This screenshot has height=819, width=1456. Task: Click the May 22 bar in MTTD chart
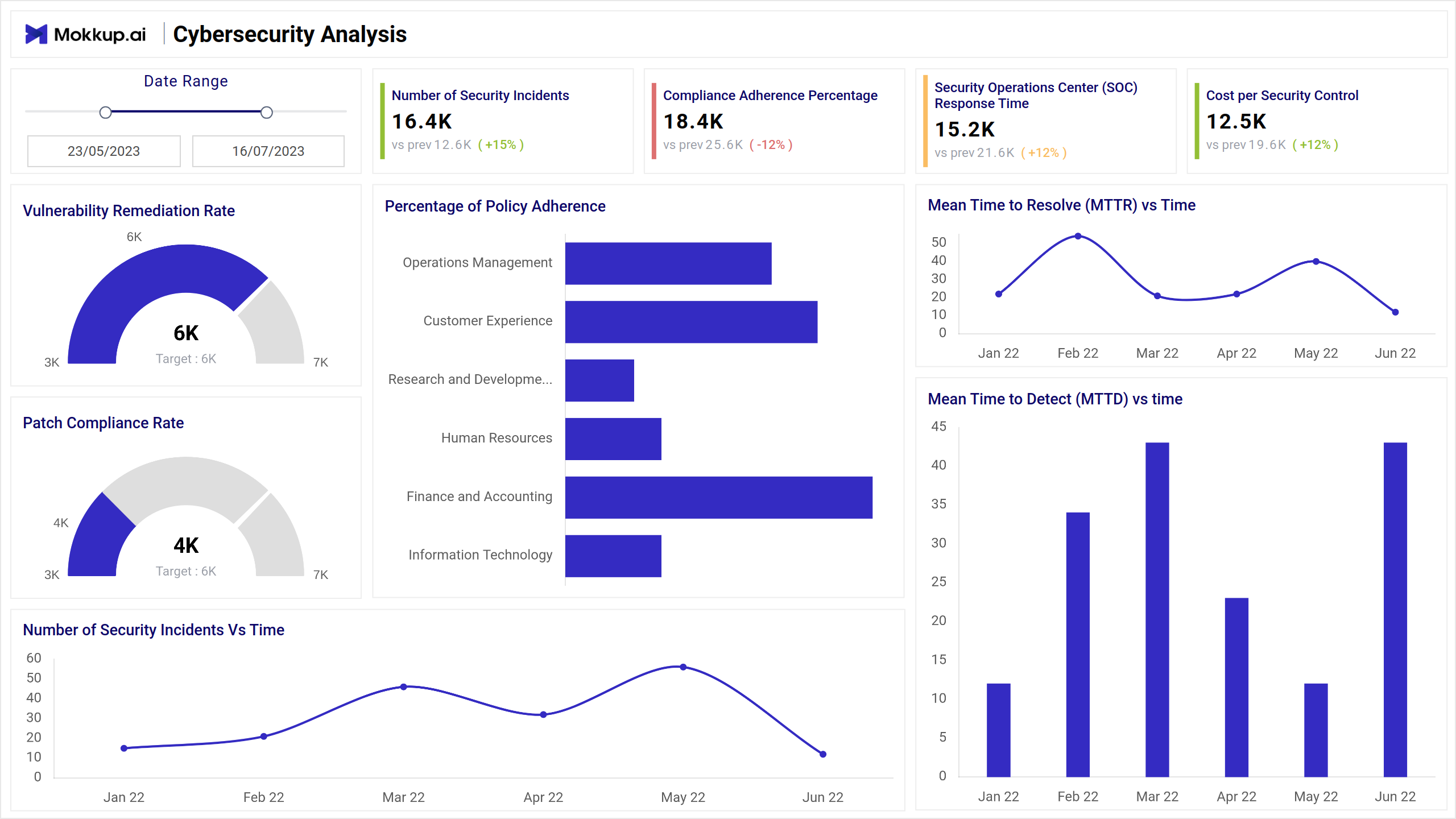(1316, 730)
